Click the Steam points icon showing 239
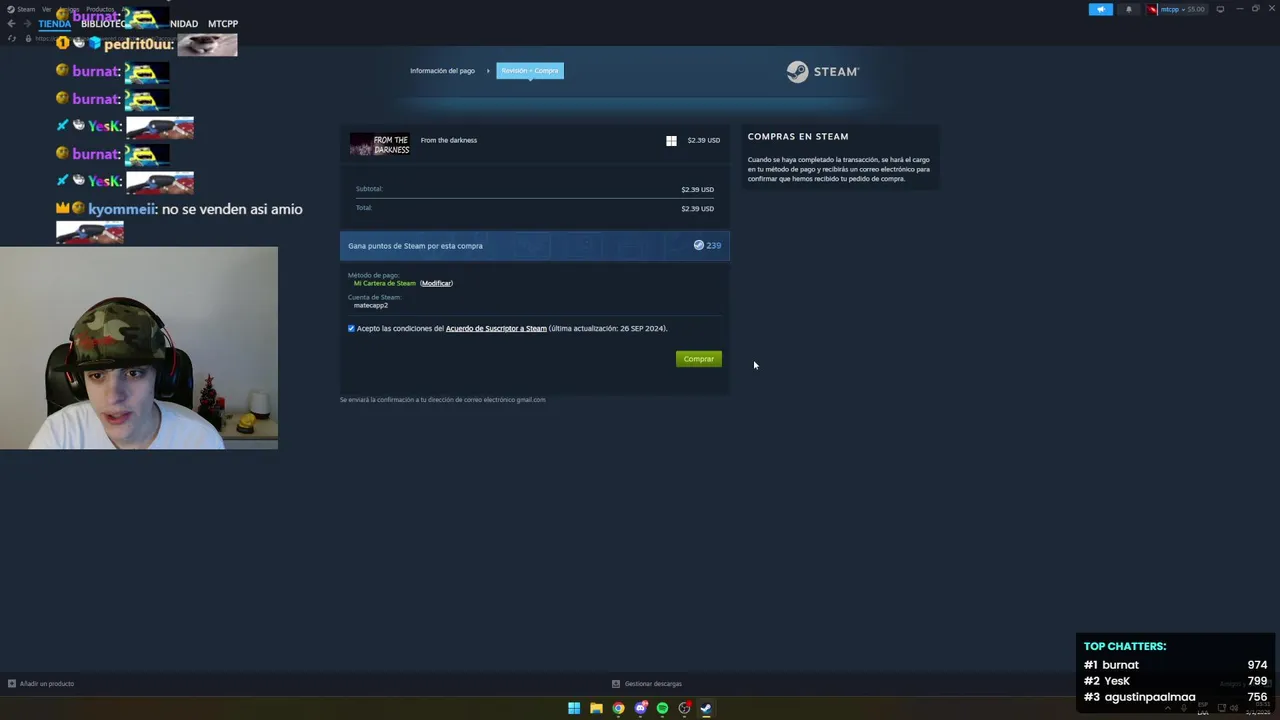 pos(699,245)
